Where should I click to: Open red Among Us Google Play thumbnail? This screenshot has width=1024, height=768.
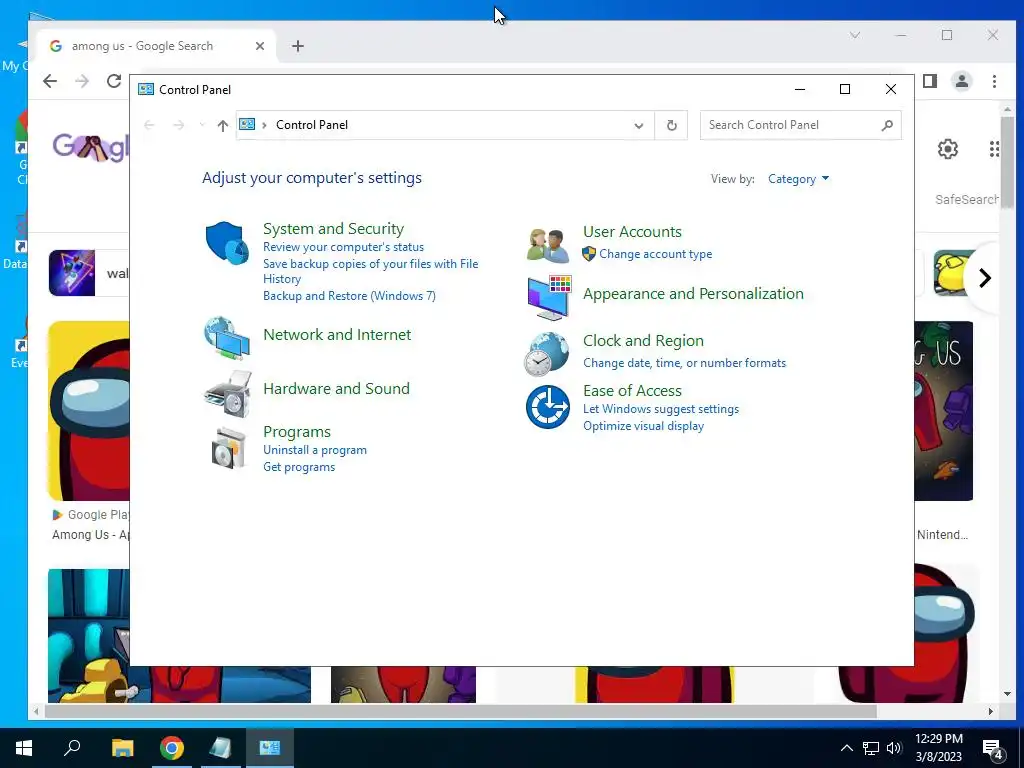click(x=89, y=411)
